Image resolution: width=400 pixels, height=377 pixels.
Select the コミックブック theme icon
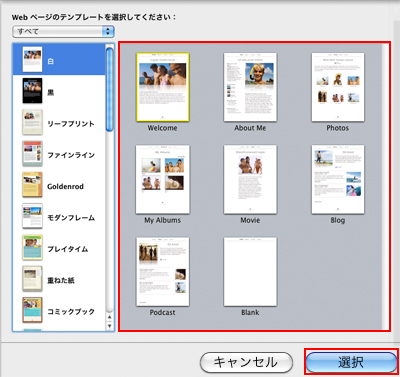click(x=32, y=310)
